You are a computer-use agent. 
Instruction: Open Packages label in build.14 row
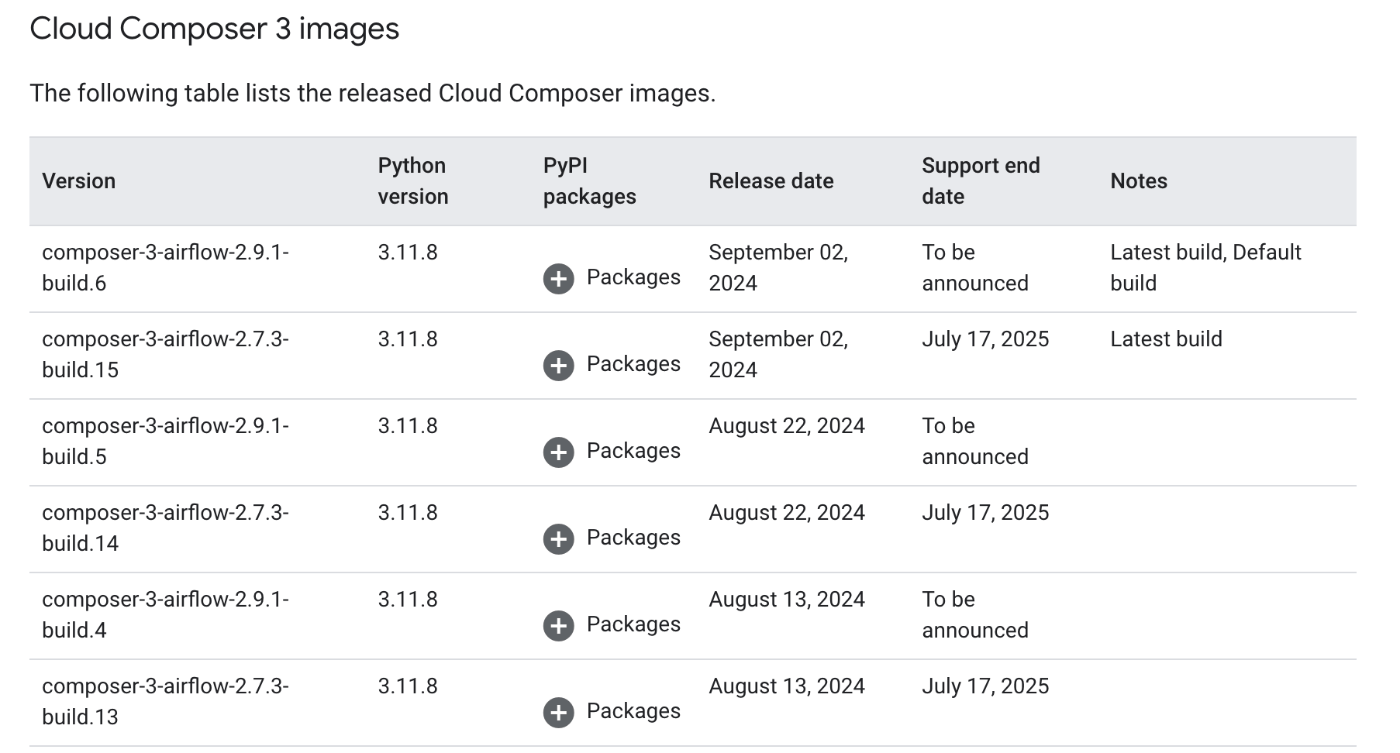click(x=633, y=538)
